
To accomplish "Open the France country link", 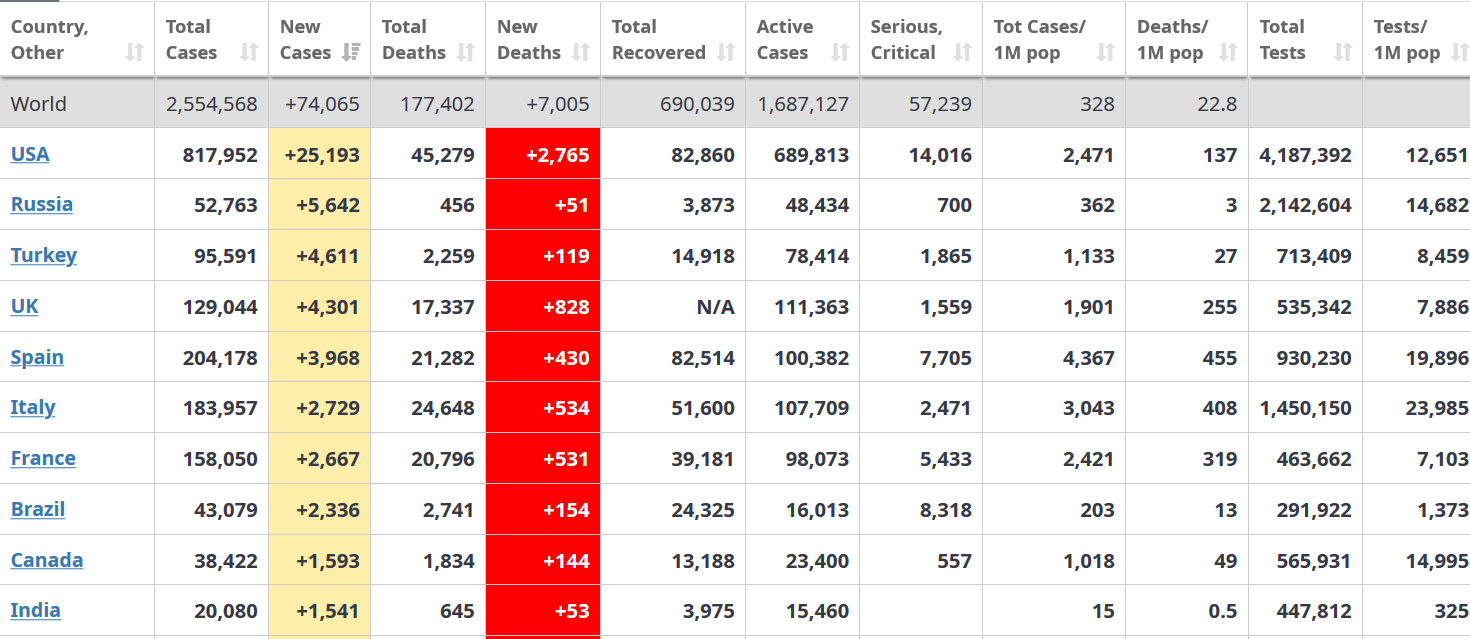I will pos(43,458).
